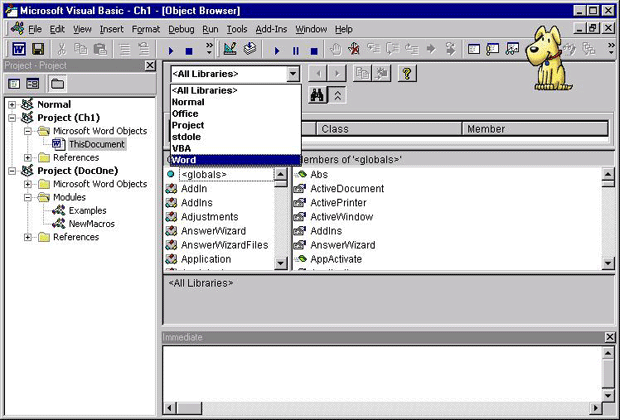
Task: Open the All Libraries dropdown arrow
Action: point(292,74)
